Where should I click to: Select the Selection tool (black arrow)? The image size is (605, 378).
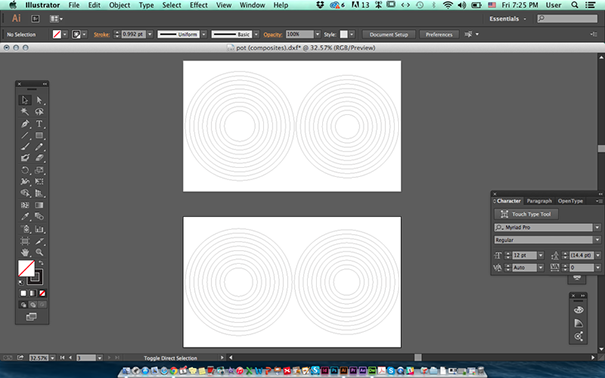pyautogui.click(x=25, y=100)
